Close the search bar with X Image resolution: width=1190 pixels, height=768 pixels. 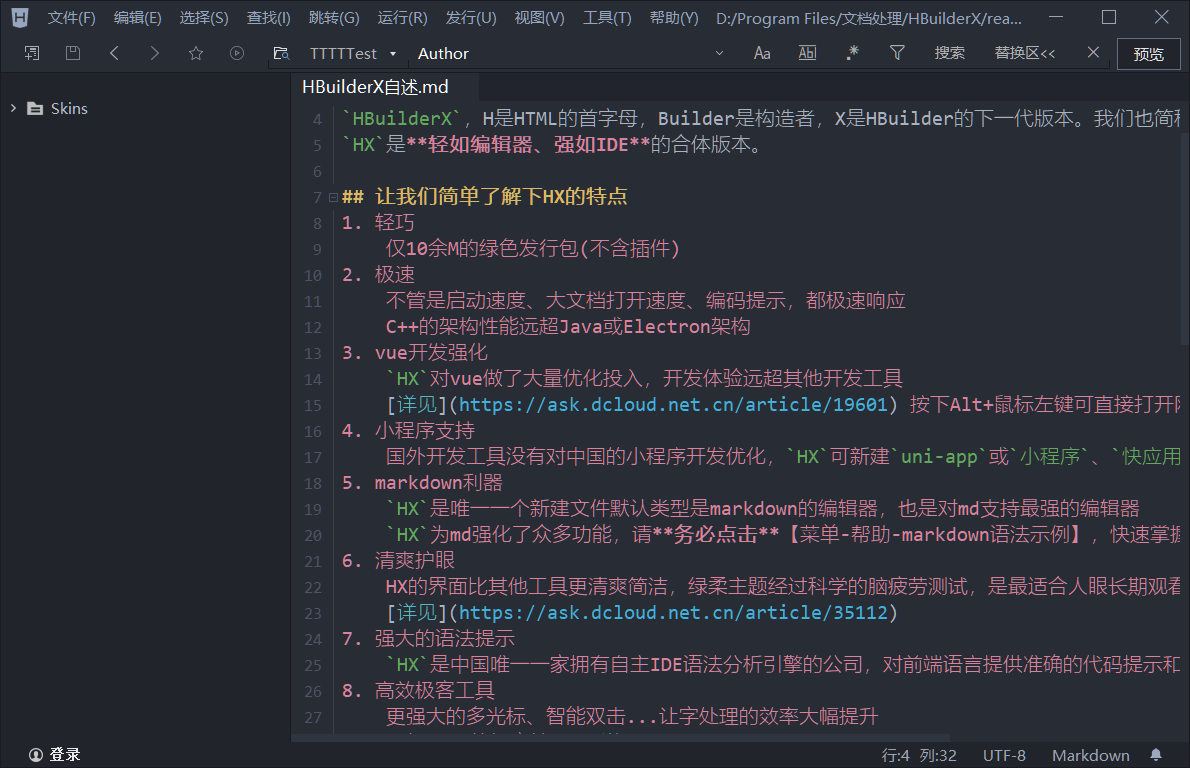1093,52
